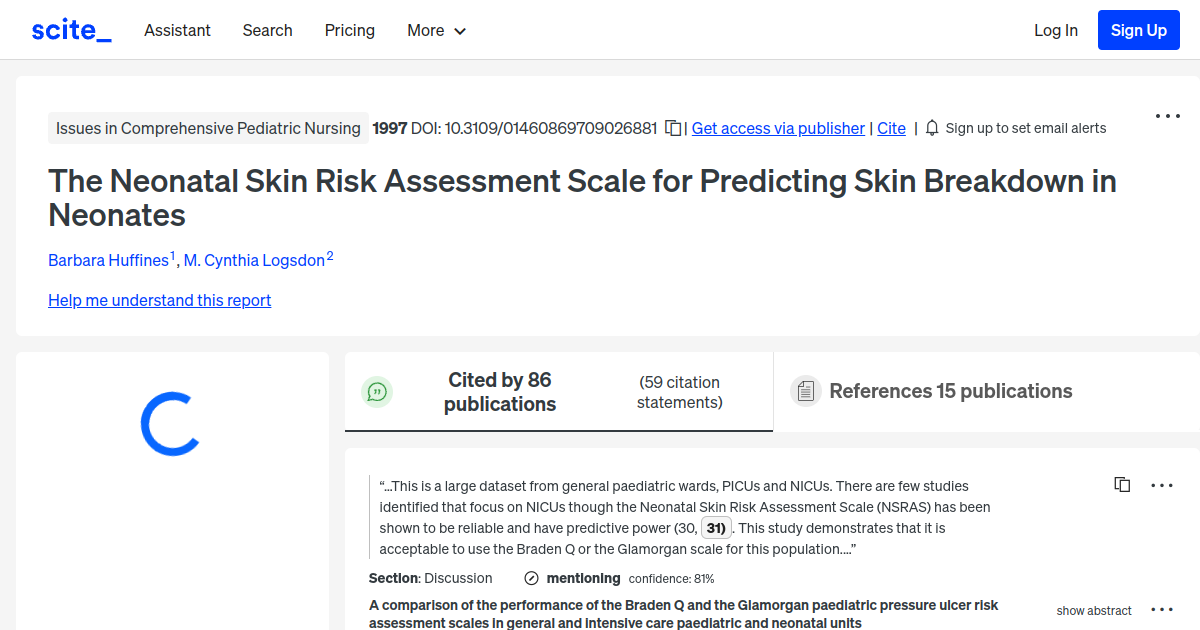Click the citation reference marker 31
1200x630 pixels.
pos(715,527)
